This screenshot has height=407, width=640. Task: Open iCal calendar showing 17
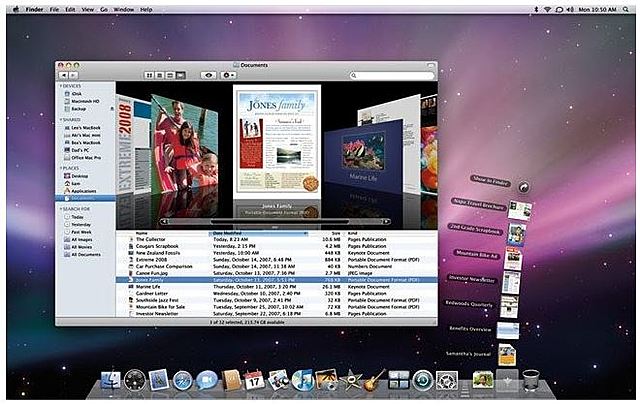click(254, 380)
